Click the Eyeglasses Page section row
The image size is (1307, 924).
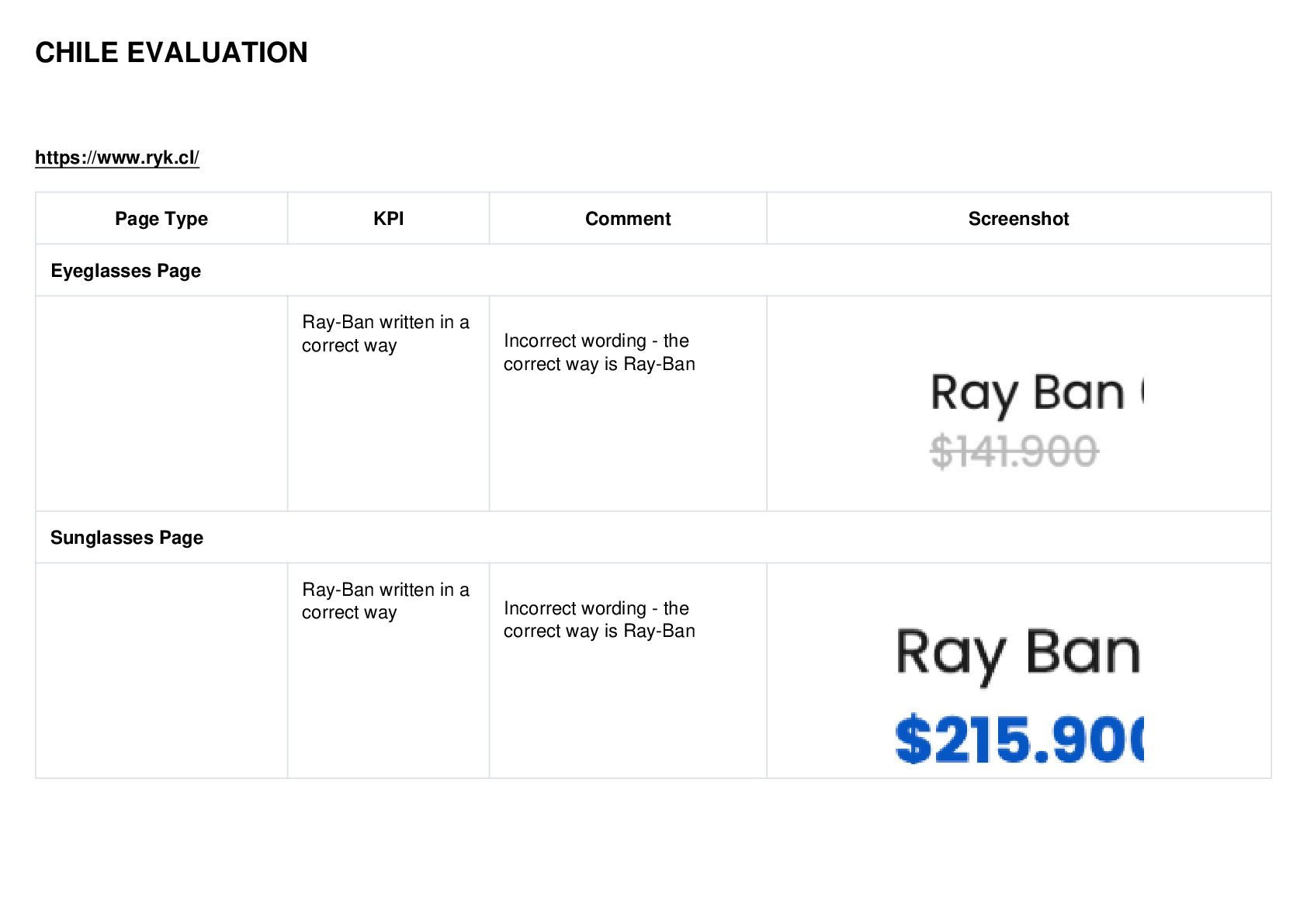point(653,270)
